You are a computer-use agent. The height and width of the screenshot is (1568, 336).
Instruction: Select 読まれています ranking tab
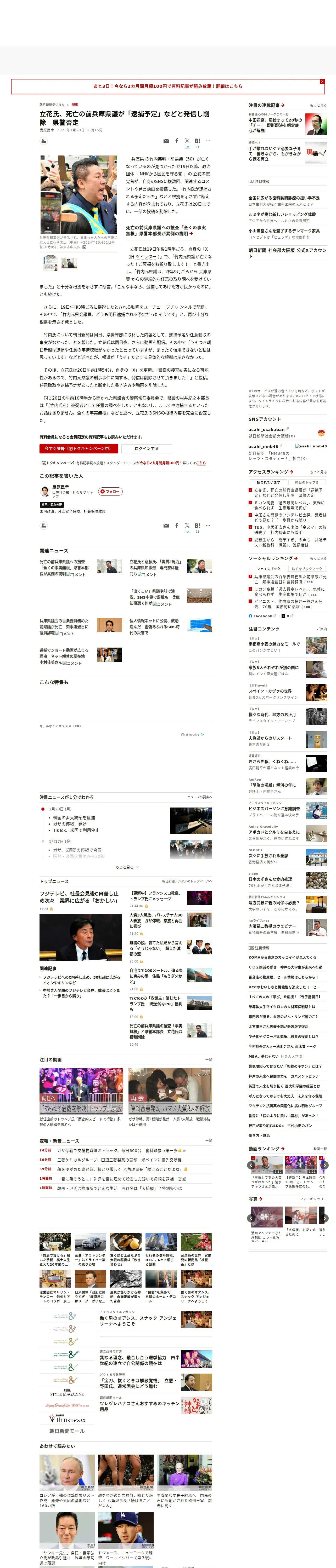pos(268,482)
